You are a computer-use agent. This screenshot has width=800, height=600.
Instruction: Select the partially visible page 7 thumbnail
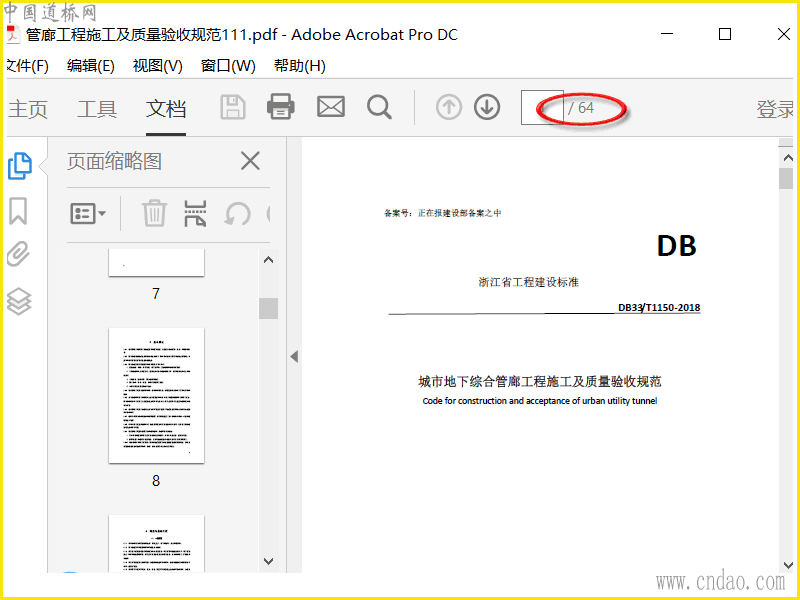156,263
